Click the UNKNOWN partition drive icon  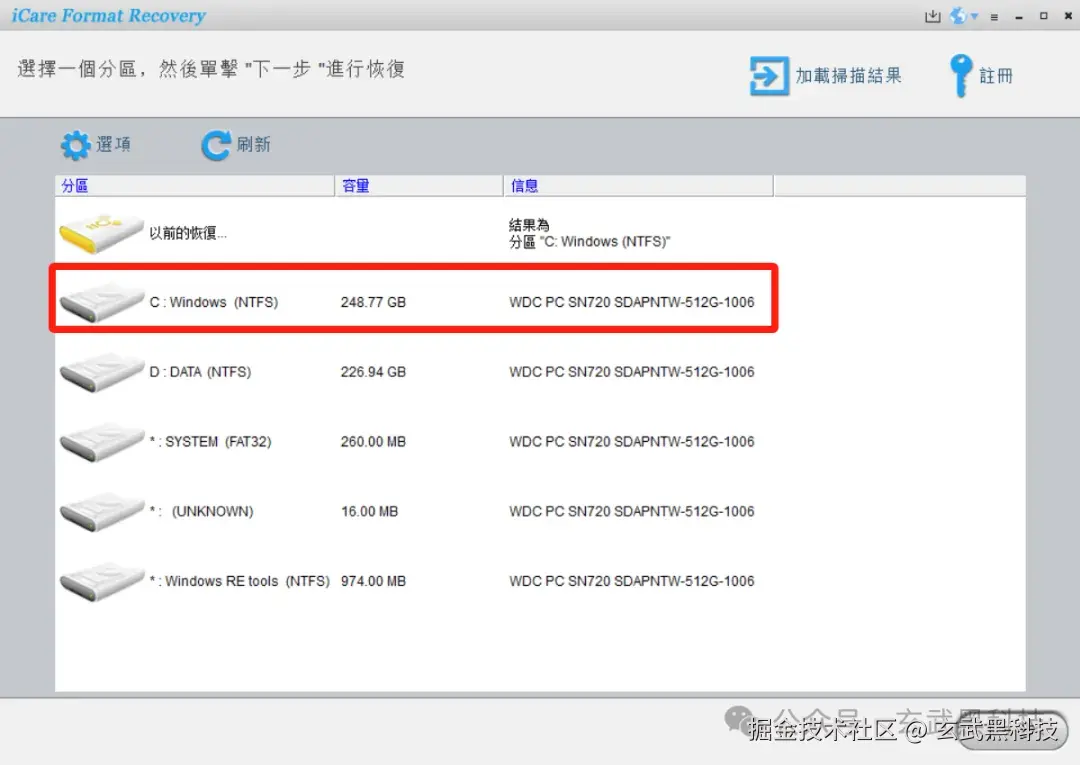pyautogui.click(x=101, y=512)
